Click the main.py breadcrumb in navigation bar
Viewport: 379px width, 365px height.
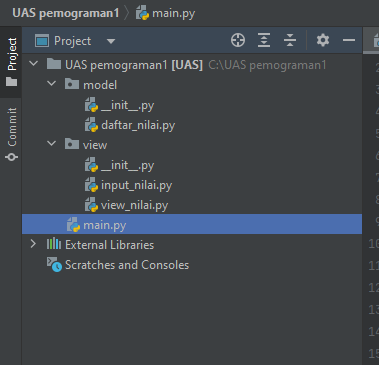click(x=174, y=14)
